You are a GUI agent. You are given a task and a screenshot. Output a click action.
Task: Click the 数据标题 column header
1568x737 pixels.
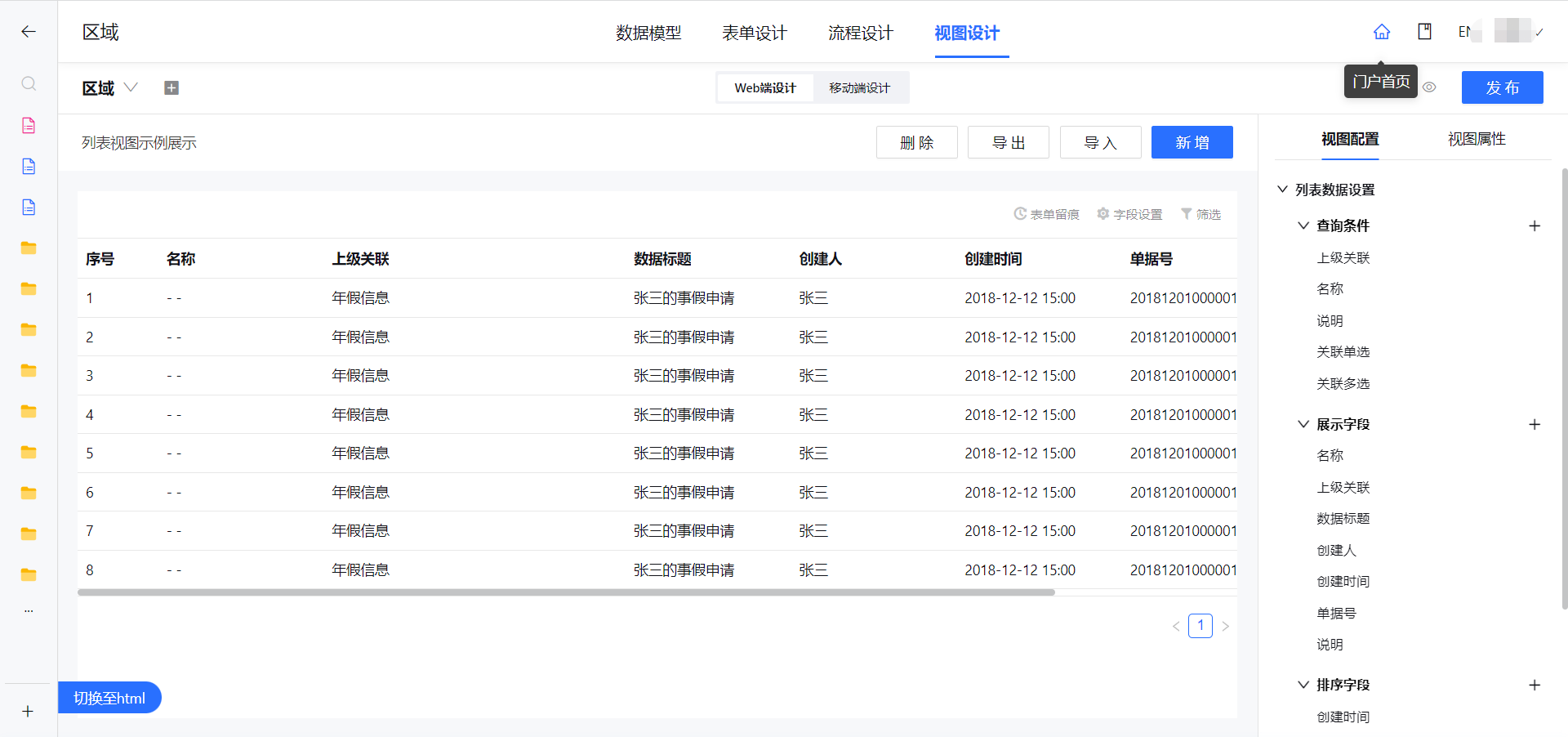pos(662,259)
